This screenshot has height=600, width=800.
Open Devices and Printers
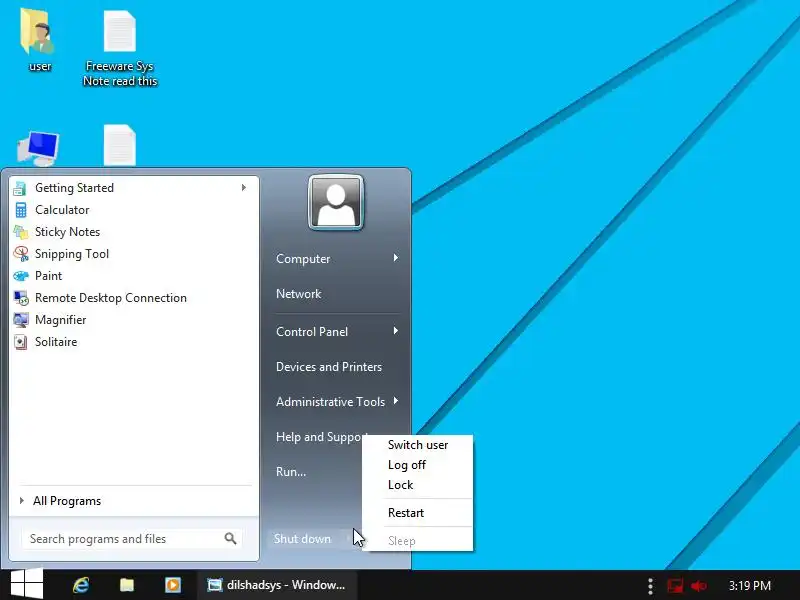pyautogui.click(x=329, y=367)
